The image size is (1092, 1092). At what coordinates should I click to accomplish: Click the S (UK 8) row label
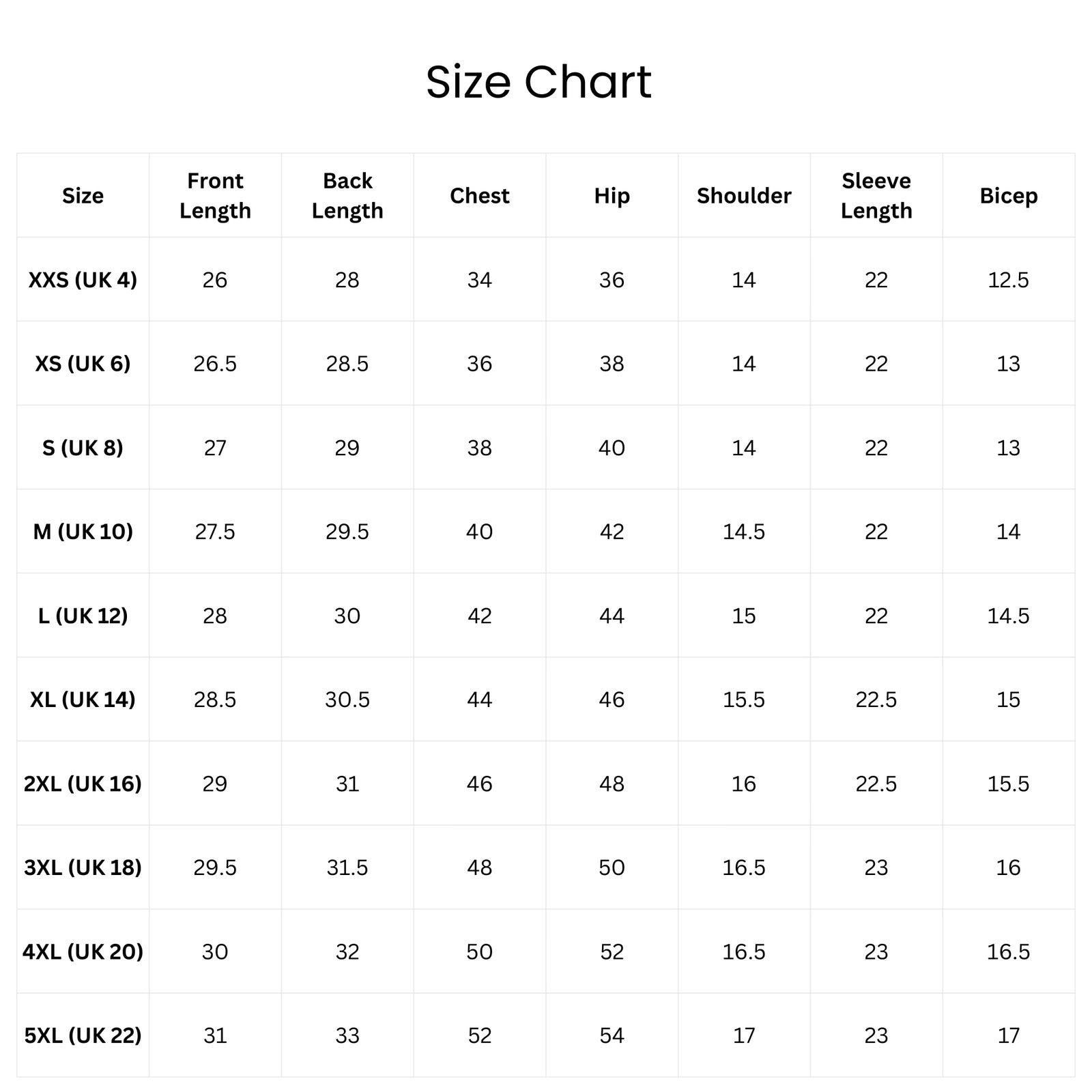(x=83, y=448)
